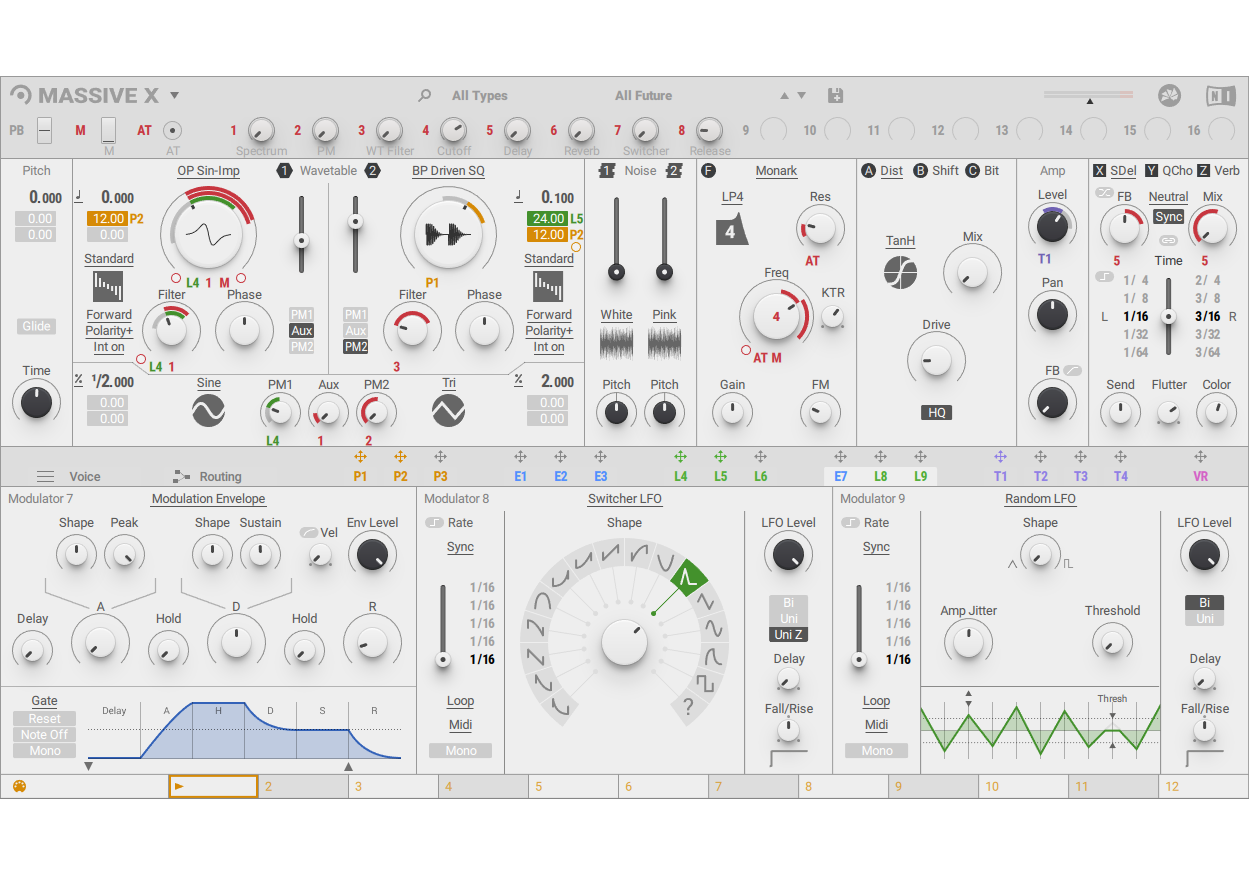Open the MASSIVE X main menu arrow
Image resolution: width=1249 pixels, height=875 pixels.
click(174, 96)
